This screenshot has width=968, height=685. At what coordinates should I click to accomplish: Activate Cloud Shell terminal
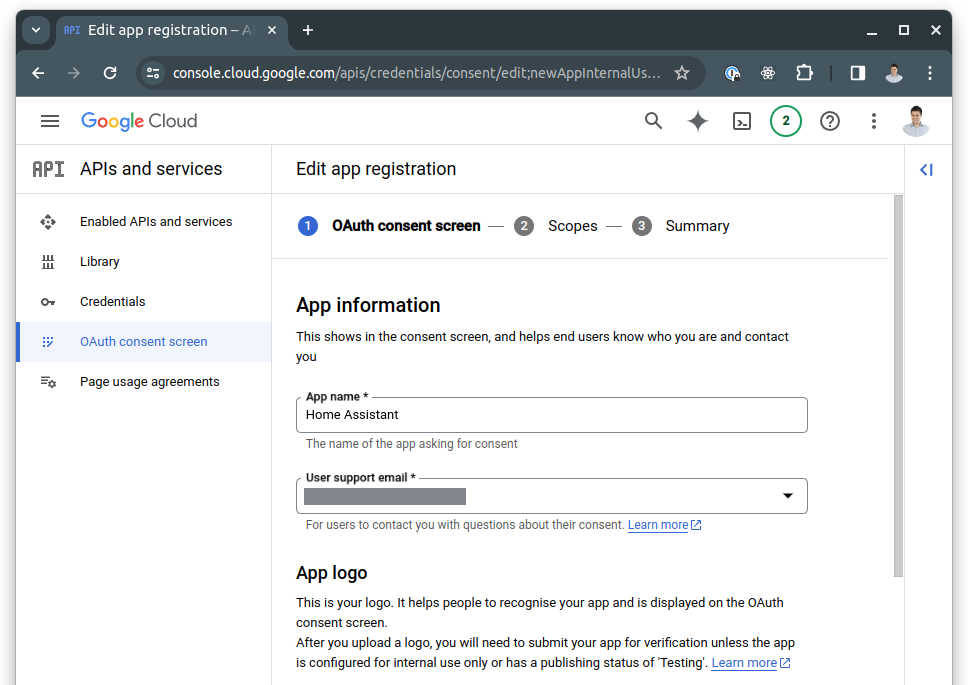(x=741, y=121)
